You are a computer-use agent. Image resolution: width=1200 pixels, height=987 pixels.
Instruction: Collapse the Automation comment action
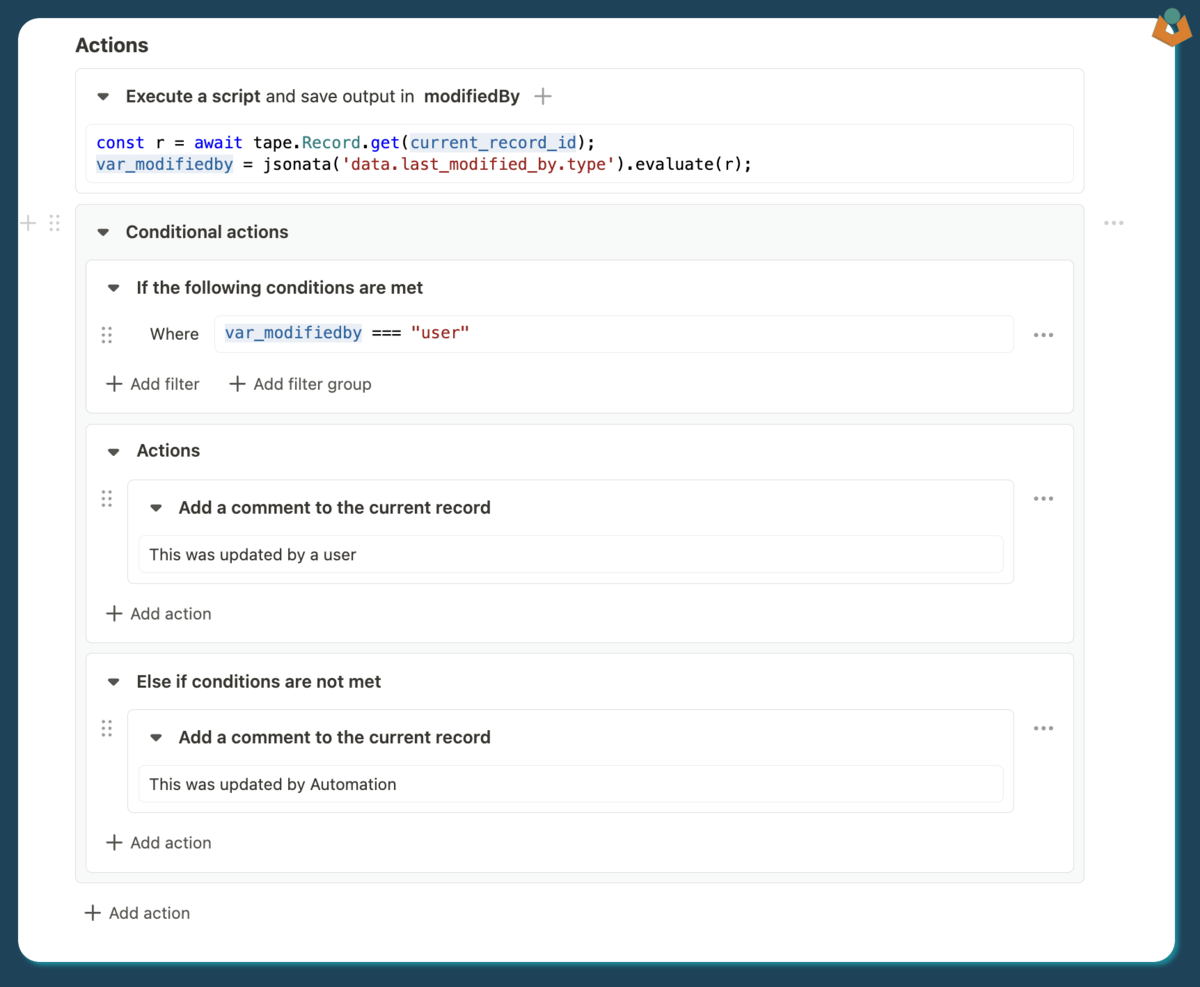[x=156, y=738]
